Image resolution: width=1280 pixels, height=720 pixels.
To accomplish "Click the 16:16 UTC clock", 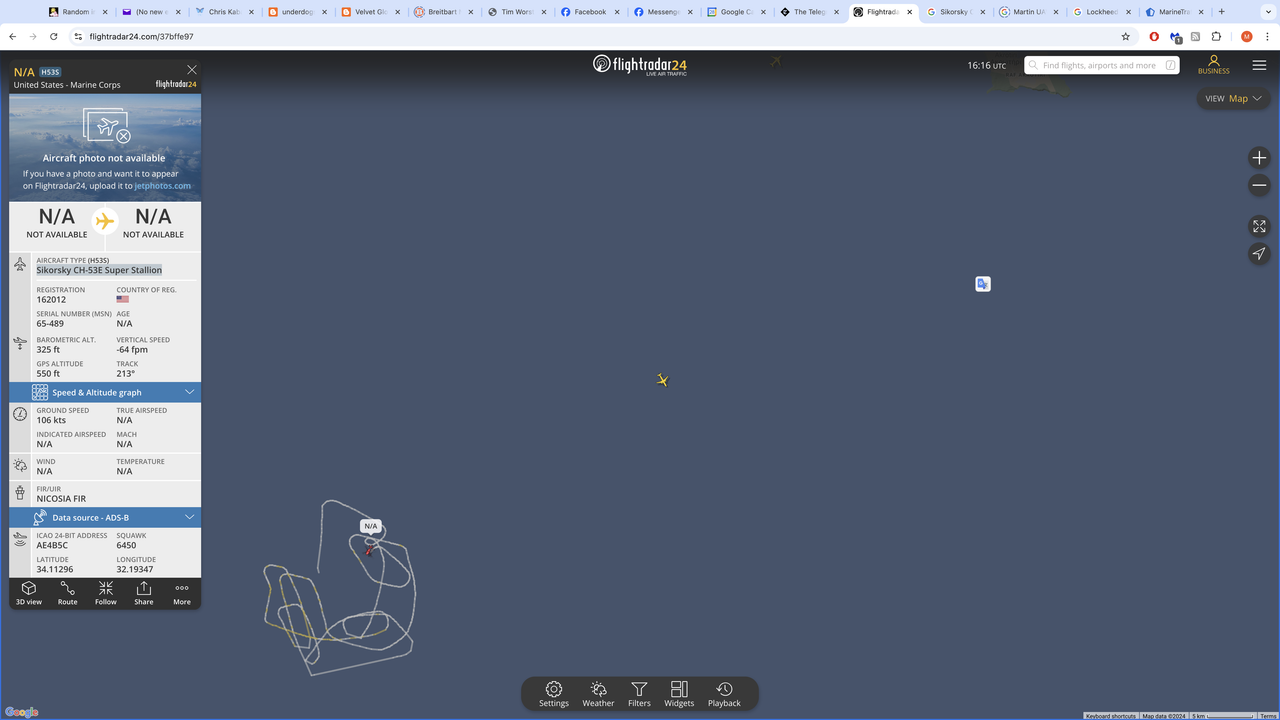I will coord(986,65).
